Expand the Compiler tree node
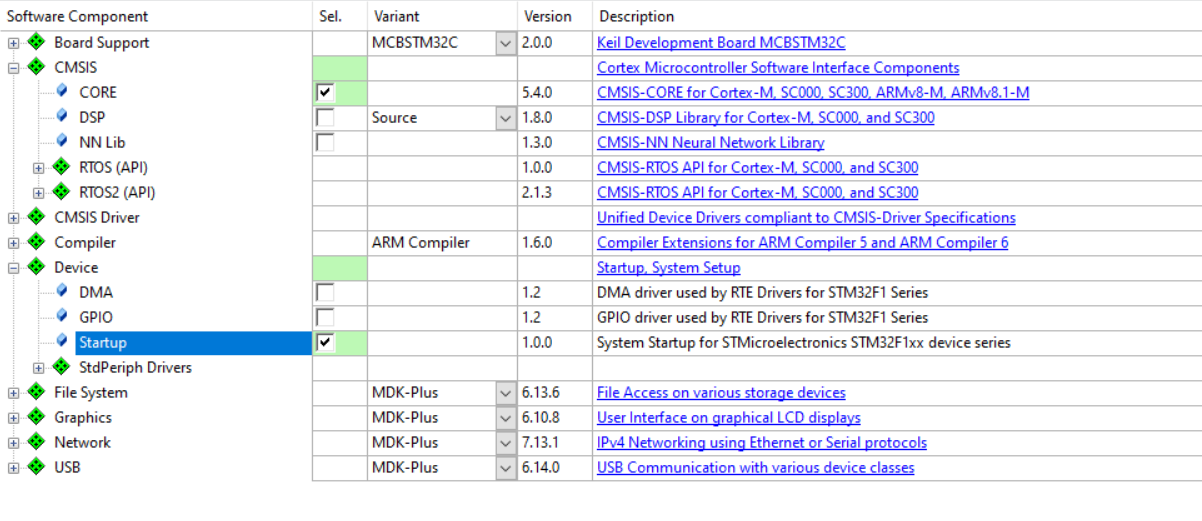1202x521 pixels. 14,243
